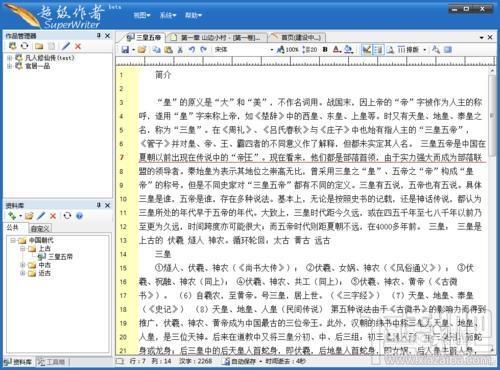Screen dimensions: 500x370
Task: Switch to the 三皇五帝 tab
Action: [144, 37]
